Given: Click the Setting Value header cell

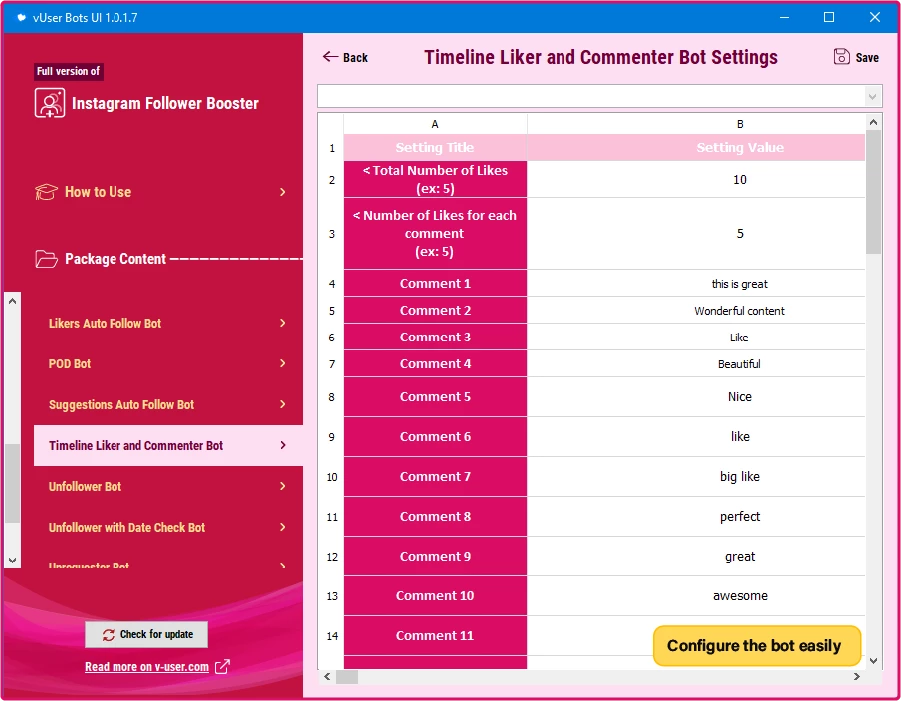Looking at the screenshot, I should [696, 148].
